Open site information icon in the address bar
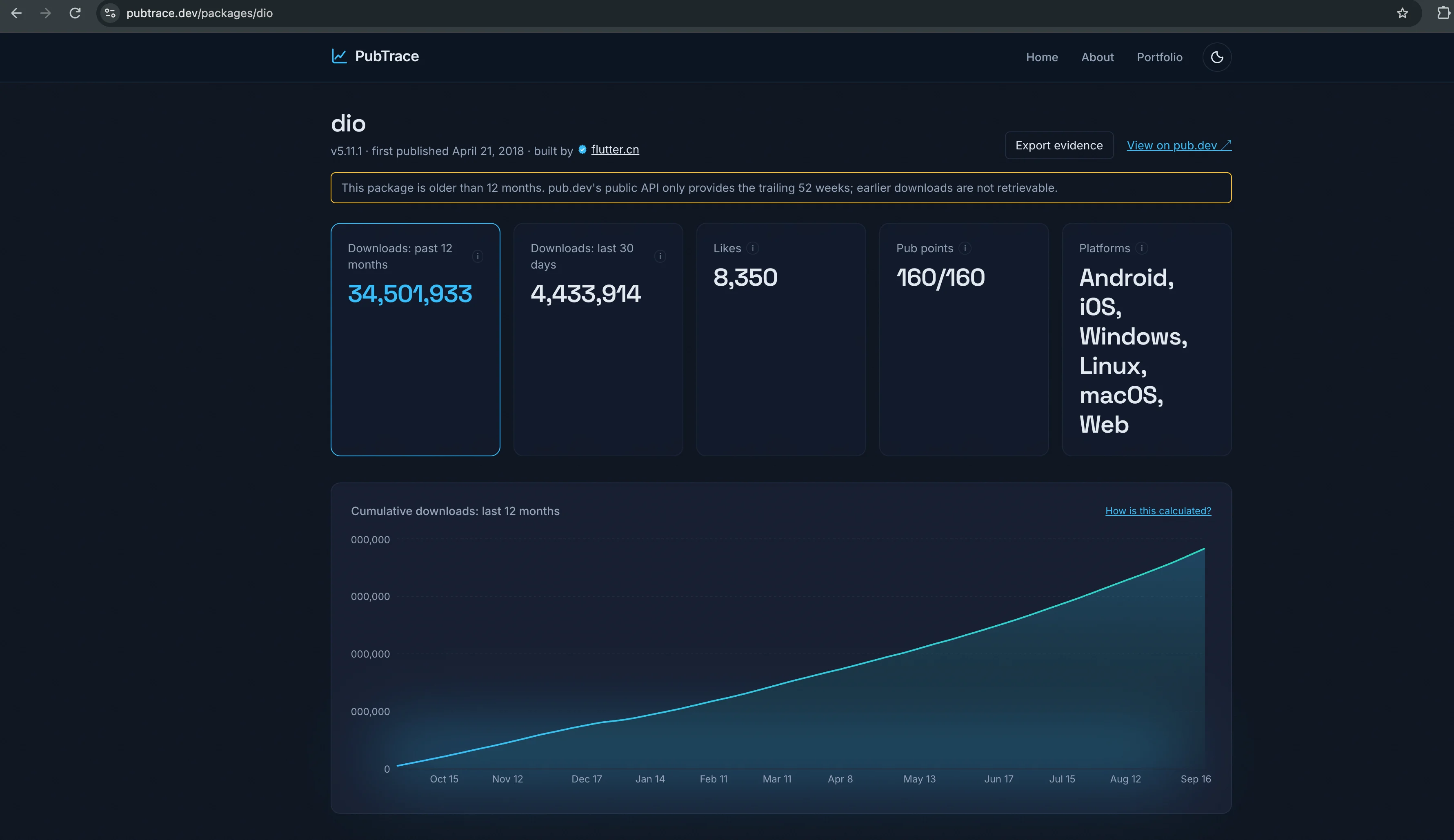 (x=110, y=13)
